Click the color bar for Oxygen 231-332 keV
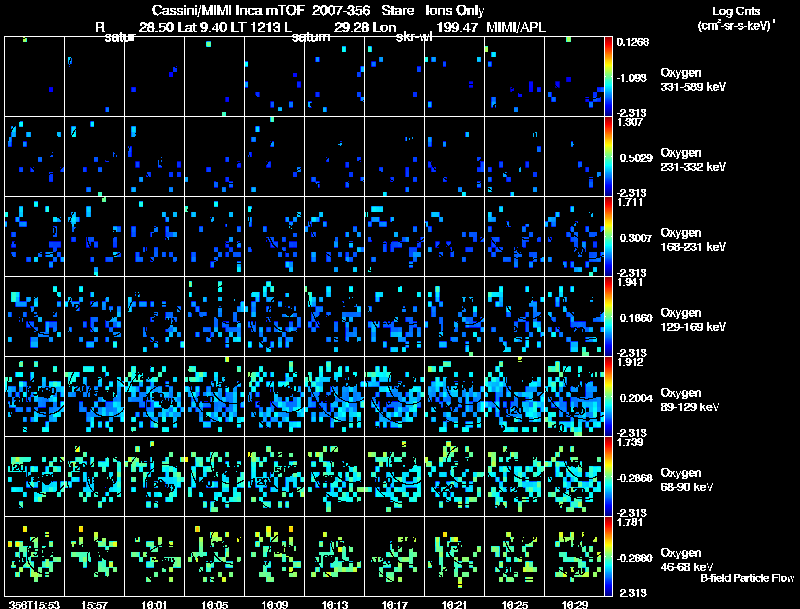 pos(609,157)
